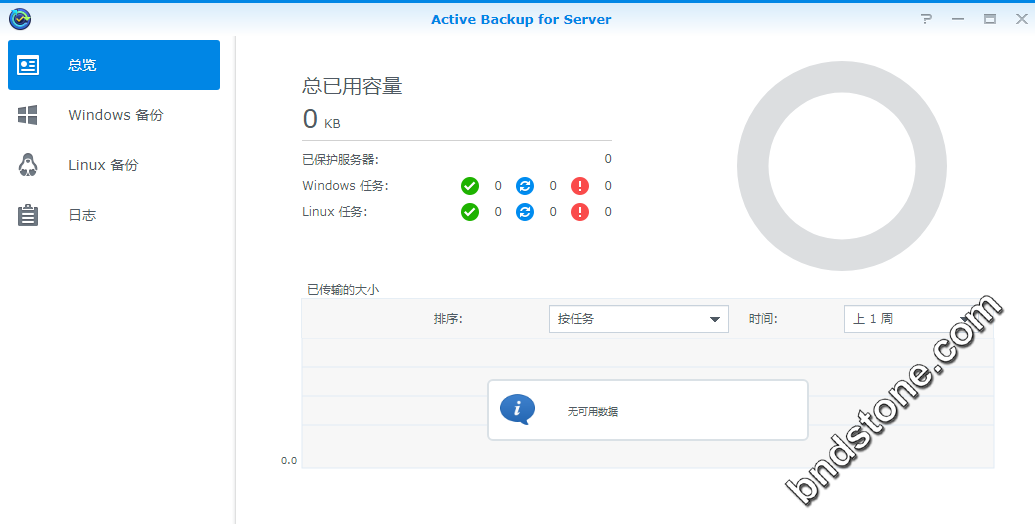Minimize the Active Backup window

click(x=958, y=19)
